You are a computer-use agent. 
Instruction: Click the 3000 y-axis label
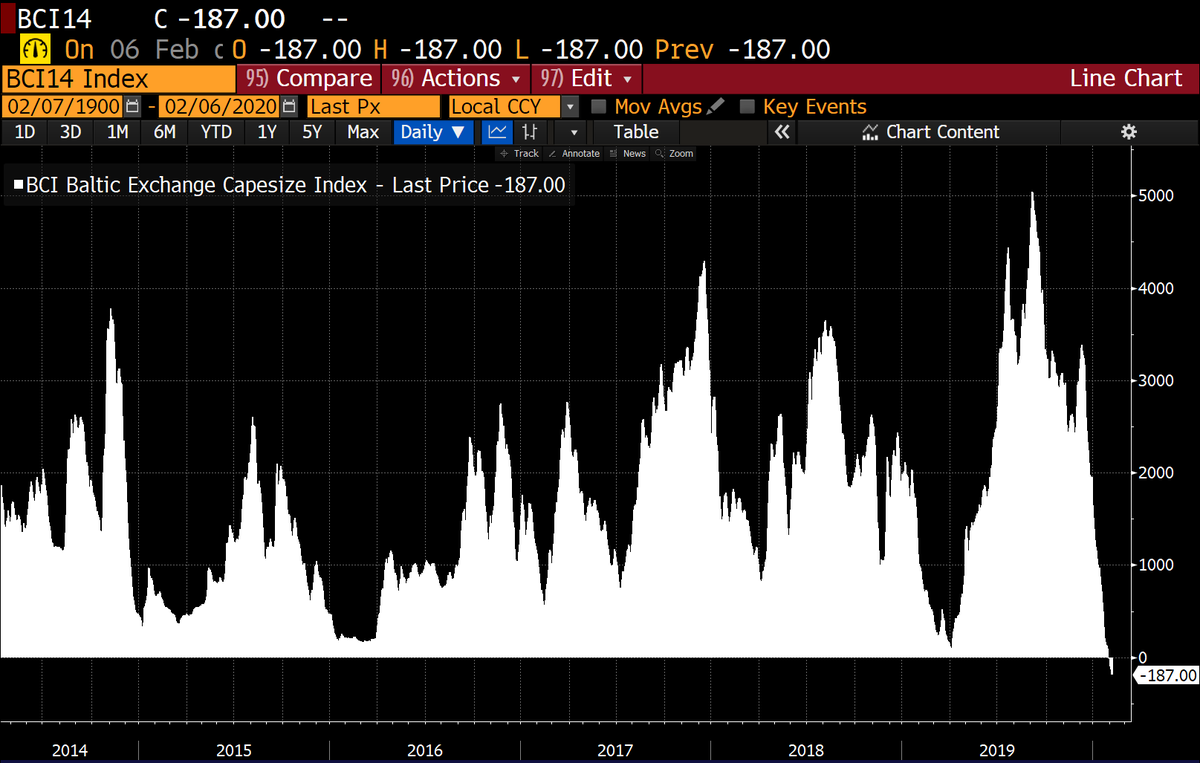(1156, 381)
